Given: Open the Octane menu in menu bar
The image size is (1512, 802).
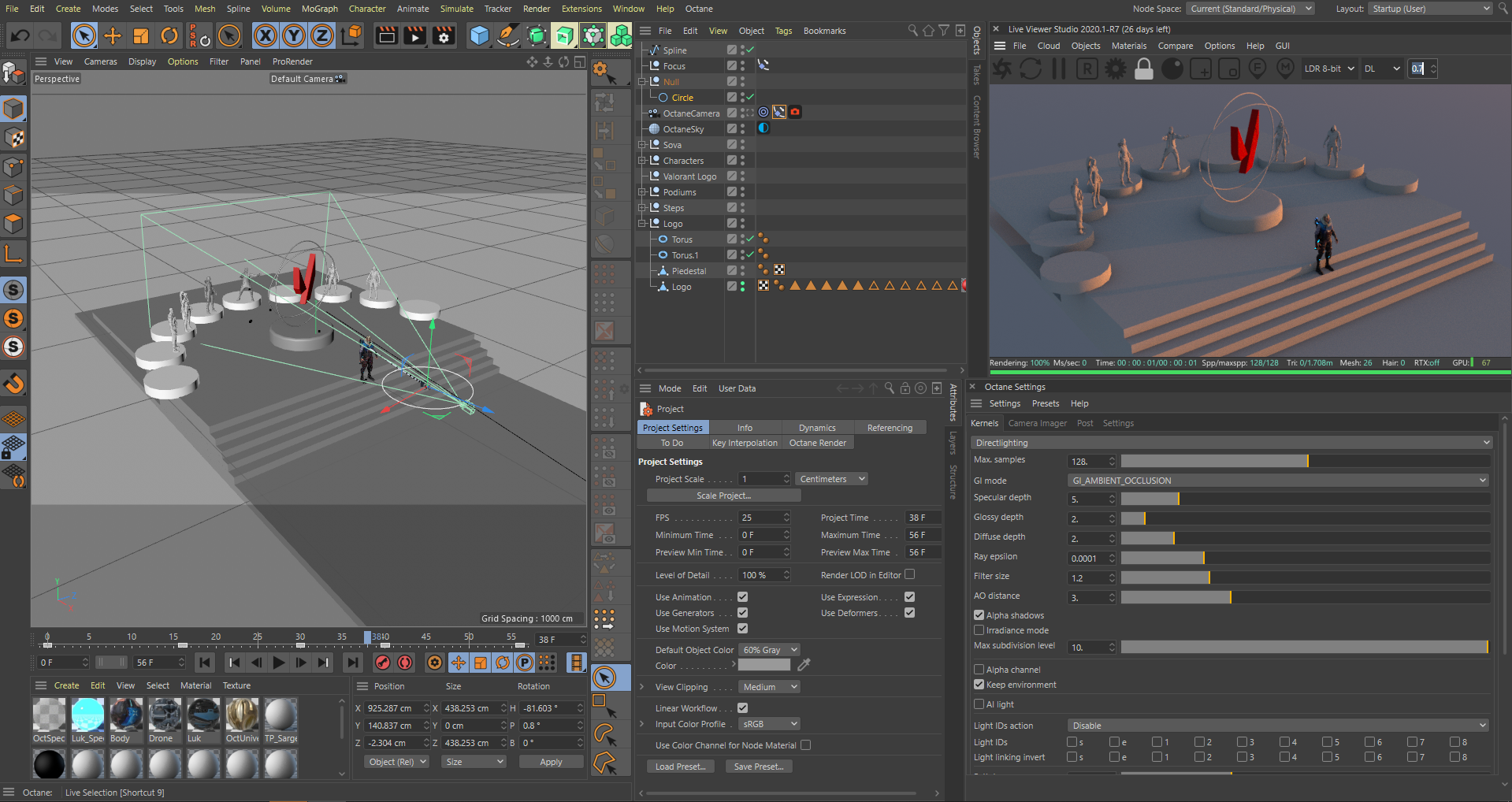Looking at the screenshot, I should 699,9.
